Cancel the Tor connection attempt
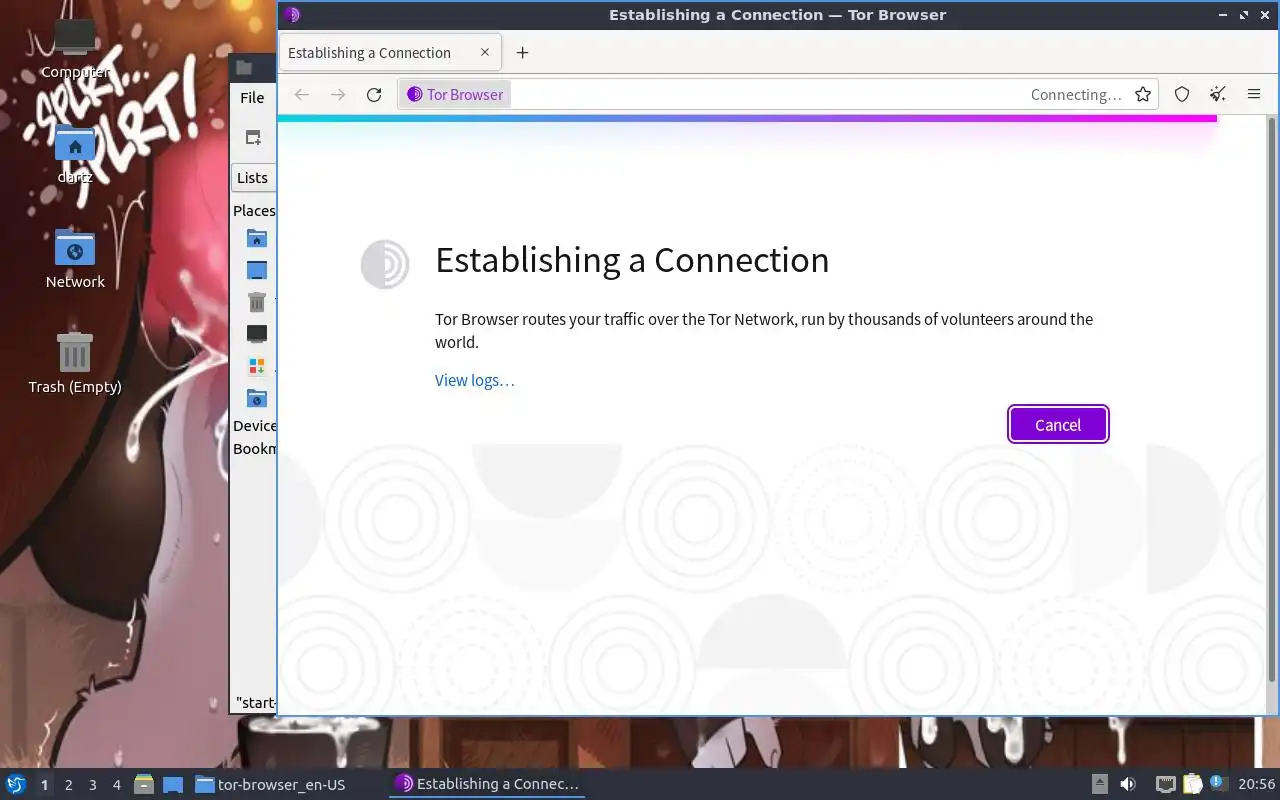Screen dimensions: 1280x800 (1058, 424)
